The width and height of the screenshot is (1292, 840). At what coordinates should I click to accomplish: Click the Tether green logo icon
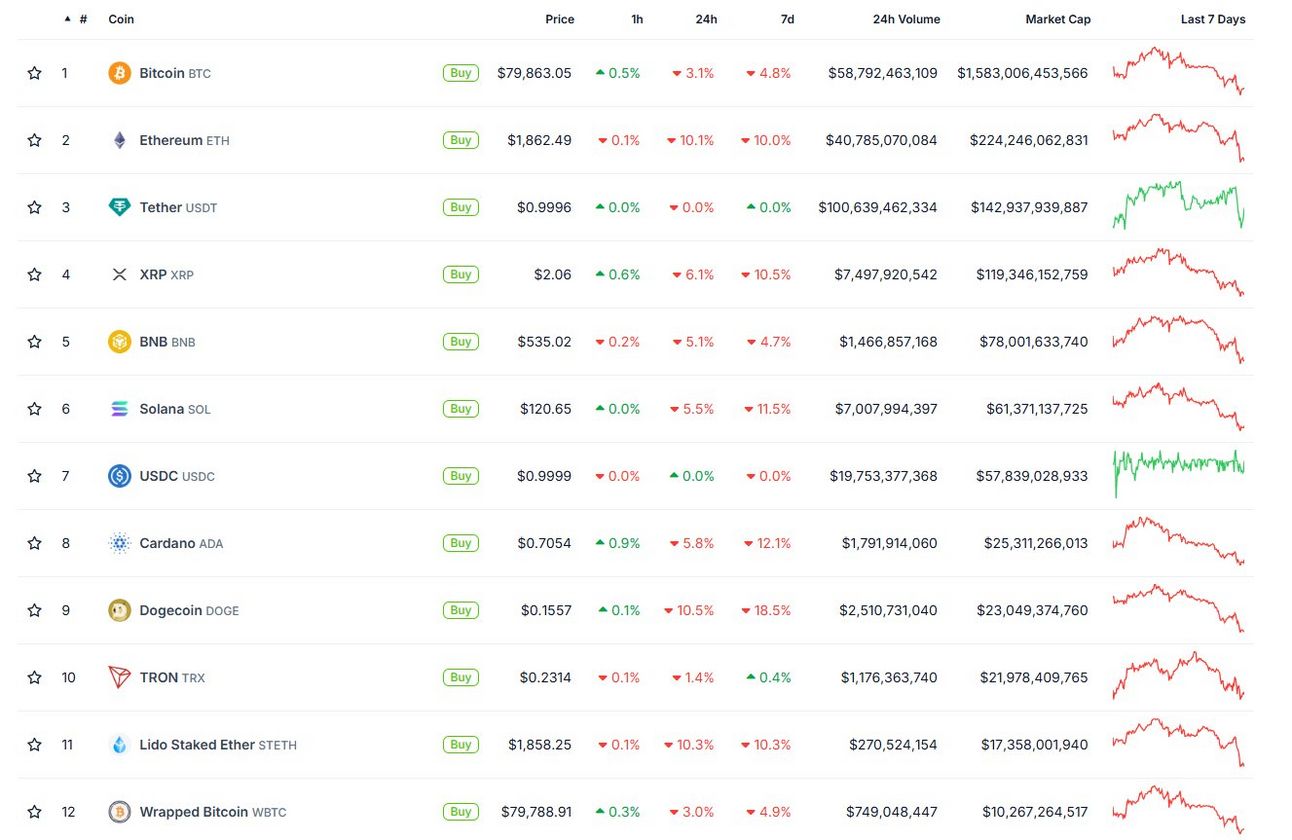coord(120,207)
